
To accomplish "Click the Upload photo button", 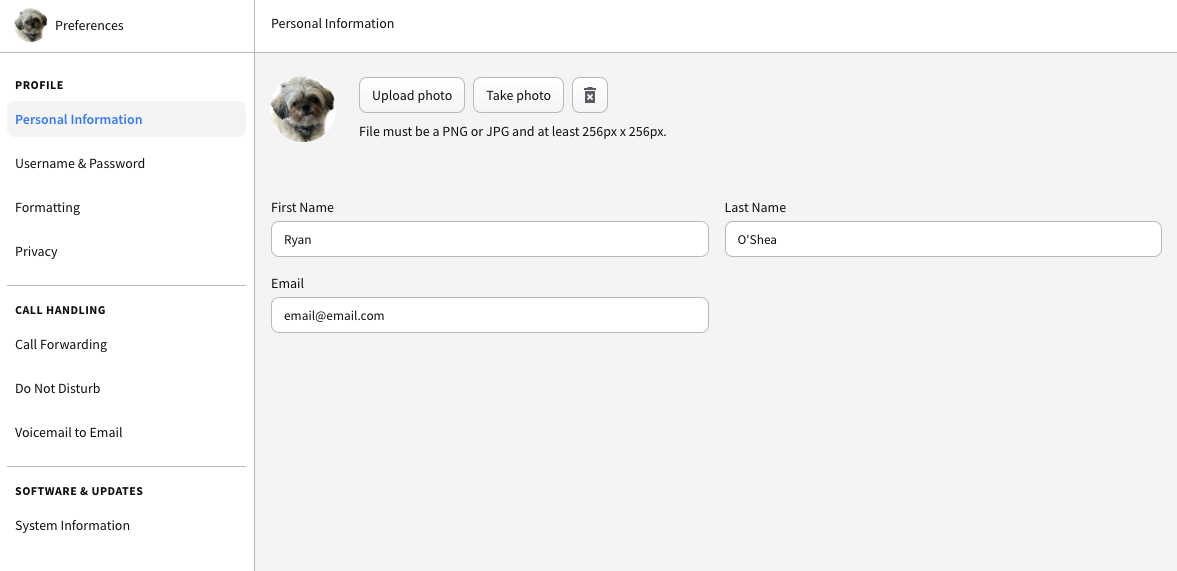I will tap(412, 95).
